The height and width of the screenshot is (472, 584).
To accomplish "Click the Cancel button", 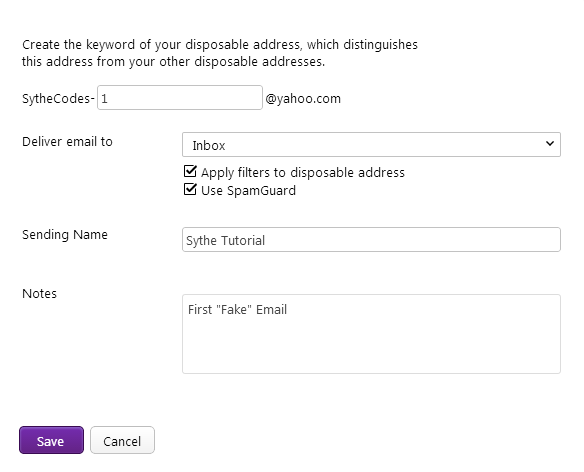I will pos(122,440).
